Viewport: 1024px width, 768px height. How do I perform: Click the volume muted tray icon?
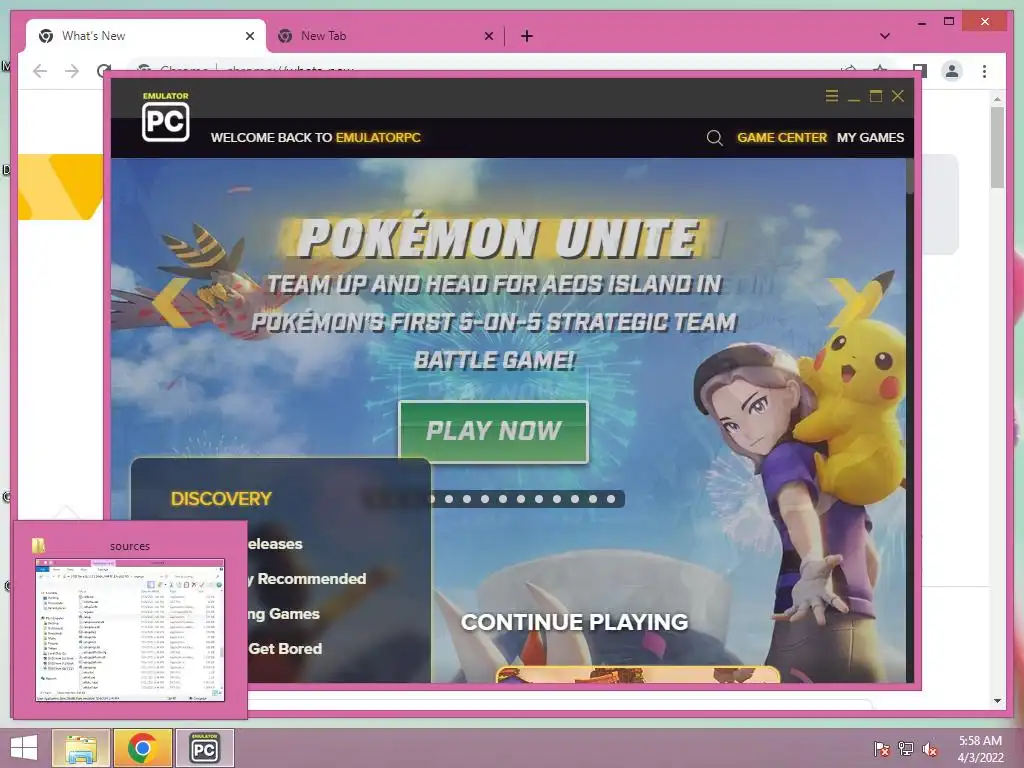tap(930, 748)
